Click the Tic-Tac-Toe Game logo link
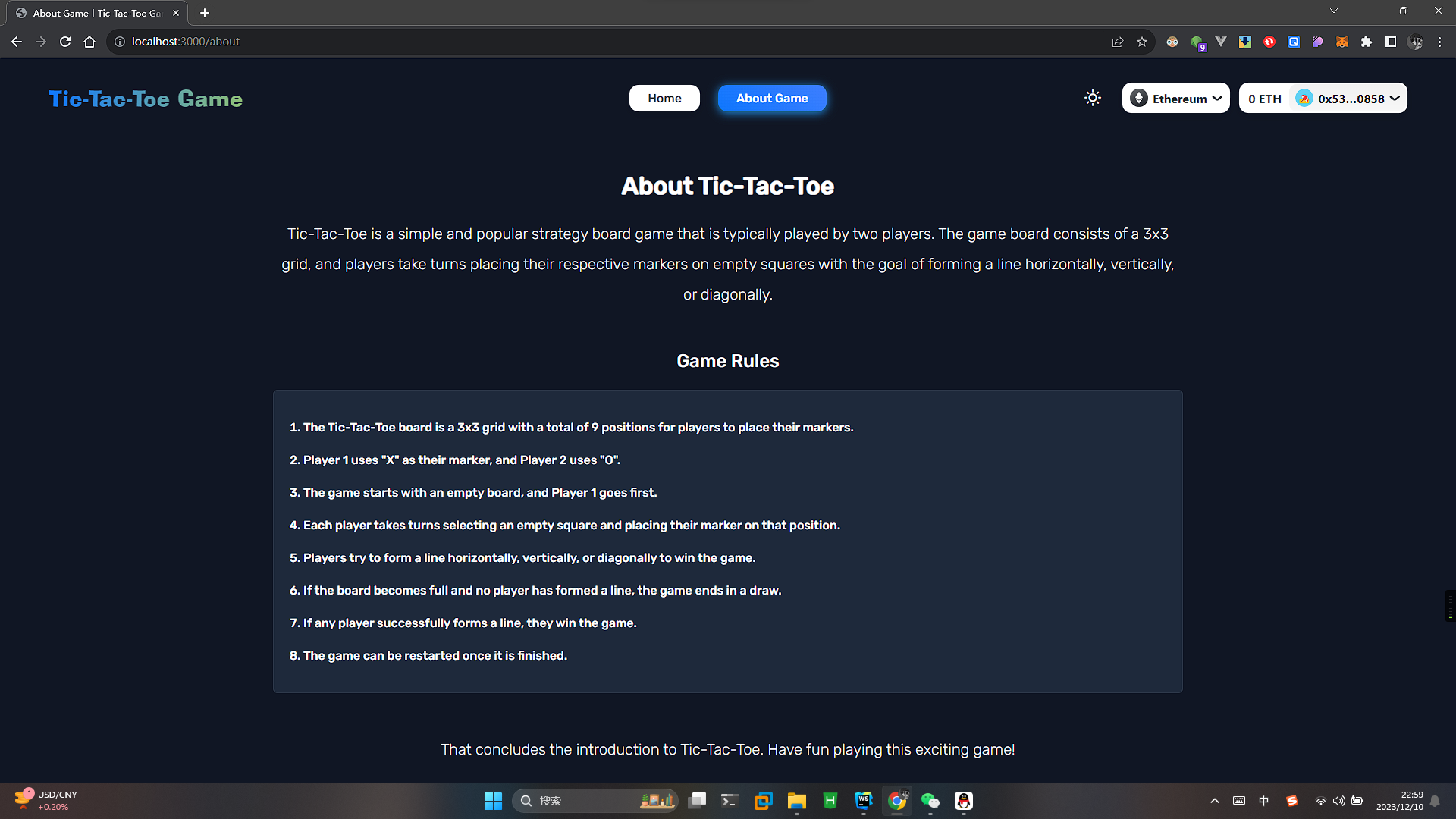The height and width of the screenshot is (819, 1456). pyautogui.click(x=146, y=99)
